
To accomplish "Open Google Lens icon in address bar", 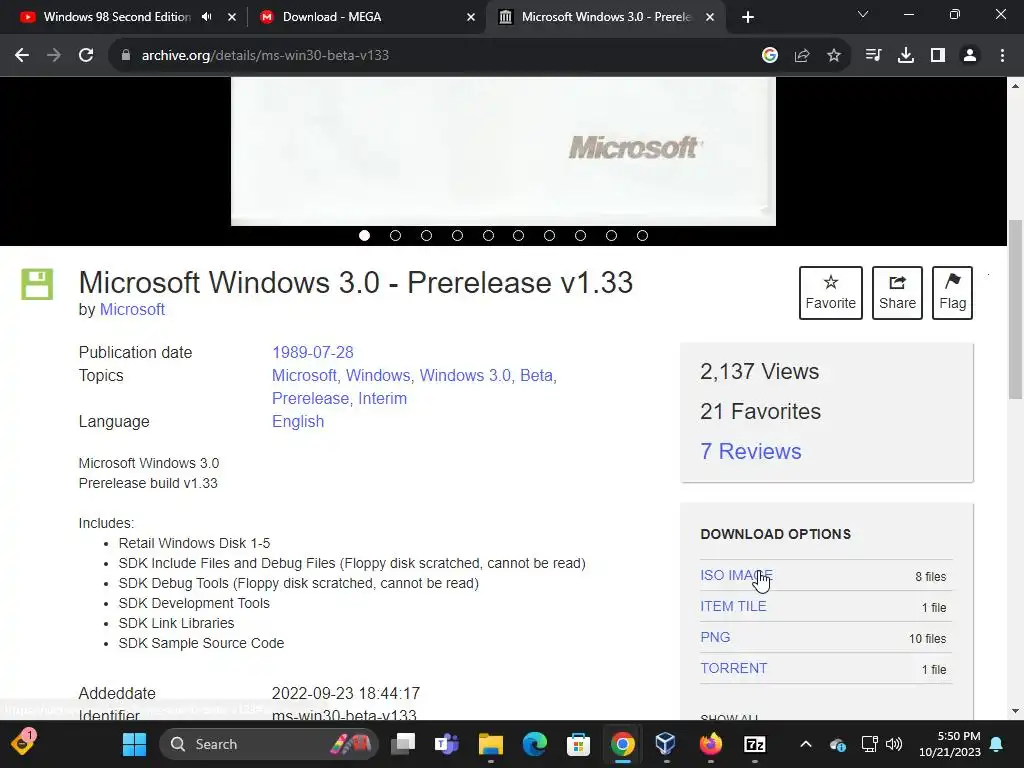I will (770, 56).
